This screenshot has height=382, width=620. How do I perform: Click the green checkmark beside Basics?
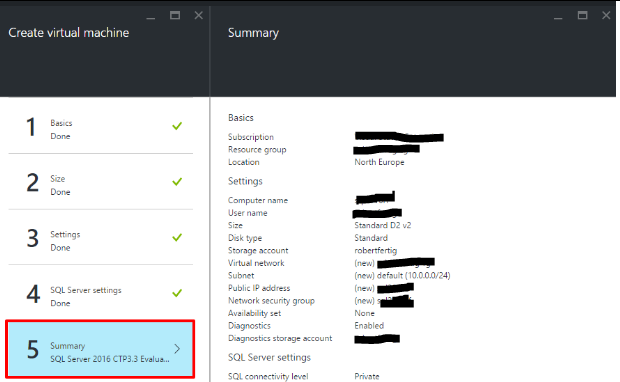177,126
